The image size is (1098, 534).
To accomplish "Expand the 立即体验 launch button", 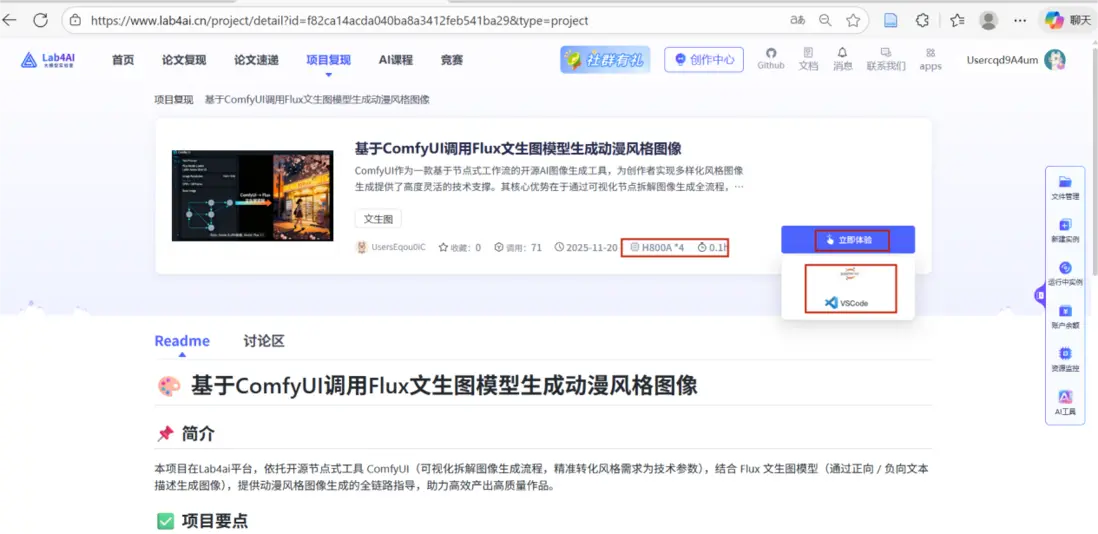I will click(x=848, y=239).
